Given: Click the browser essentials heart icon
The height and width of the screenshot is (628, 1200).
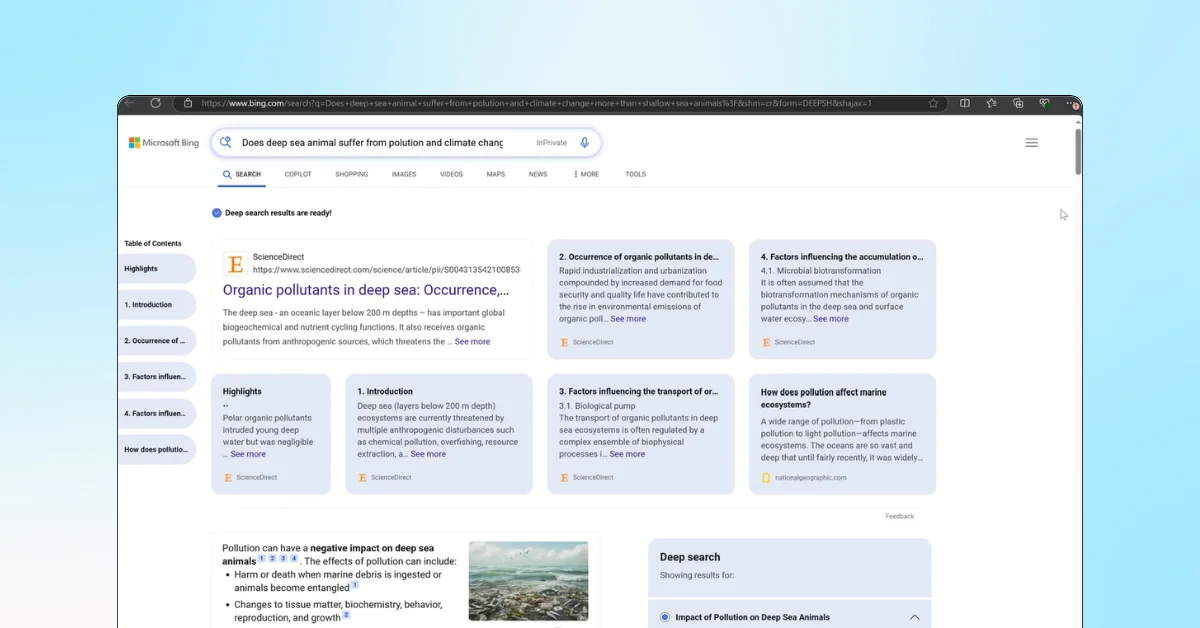Looking at the screenshot, I should (1044, 103).
